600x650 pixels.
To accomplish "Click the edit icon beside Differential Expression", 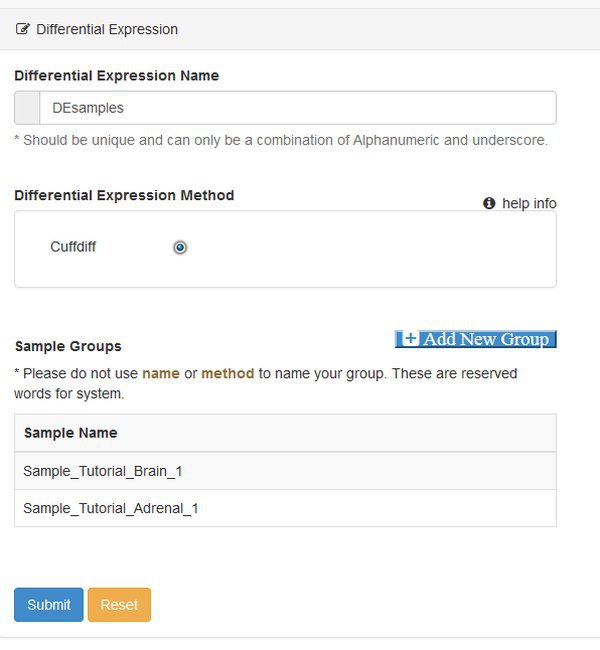I will point(23,29).
